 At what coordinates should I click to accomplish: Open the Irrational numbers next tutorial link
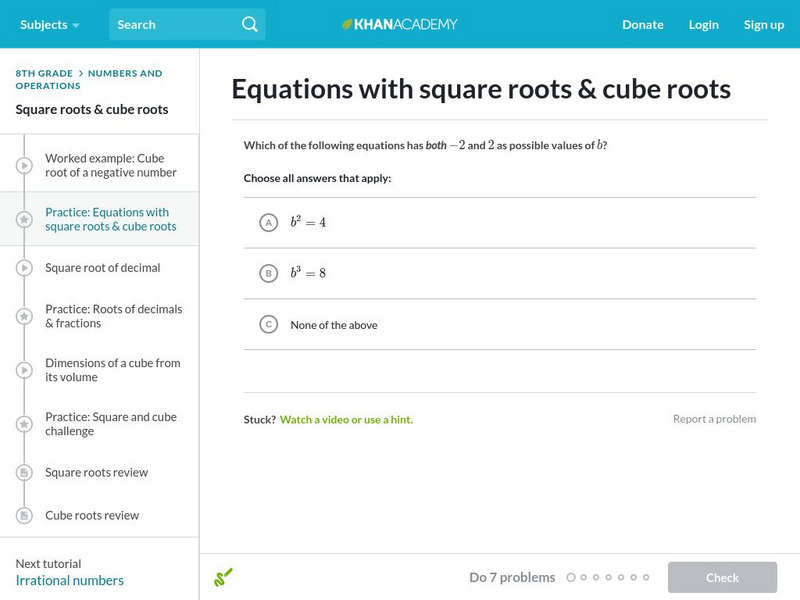70,580
